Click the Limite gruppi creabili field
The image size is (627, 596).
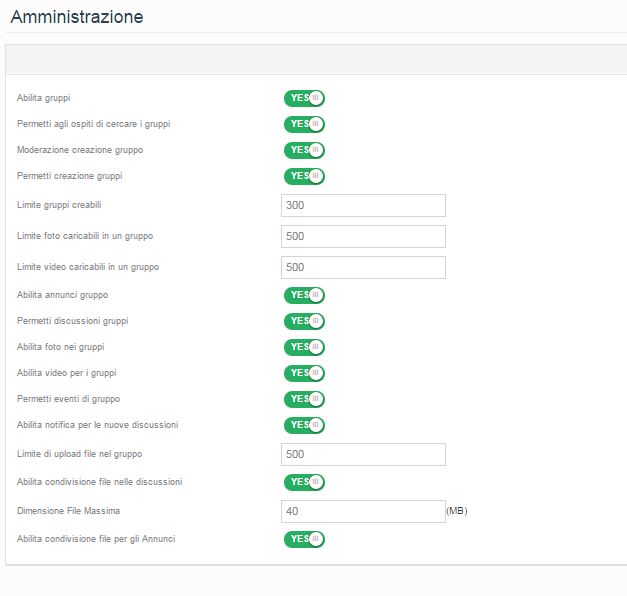363,205
